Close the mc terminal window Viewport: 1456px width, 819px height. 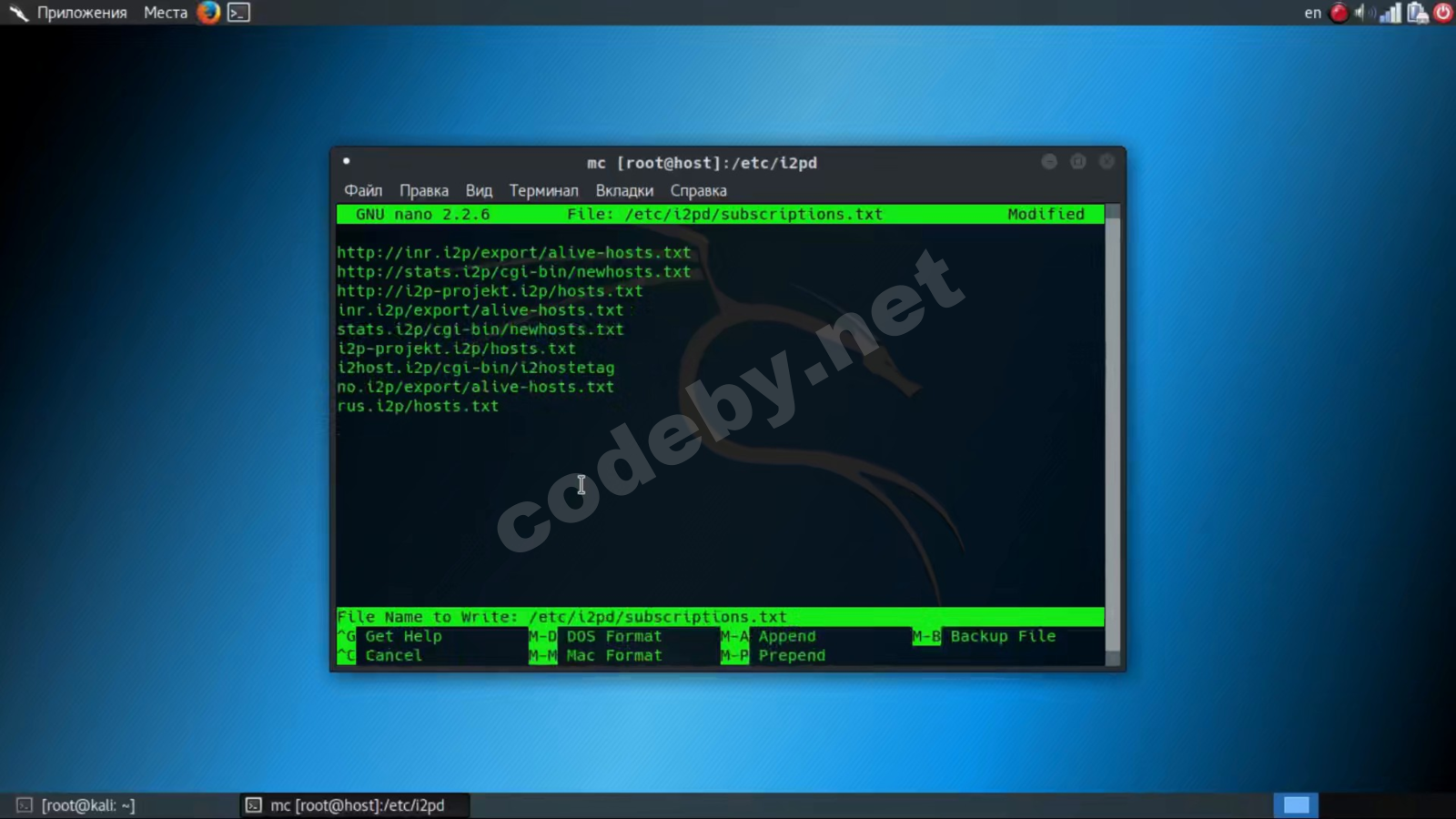click(x=1107, y=161)
